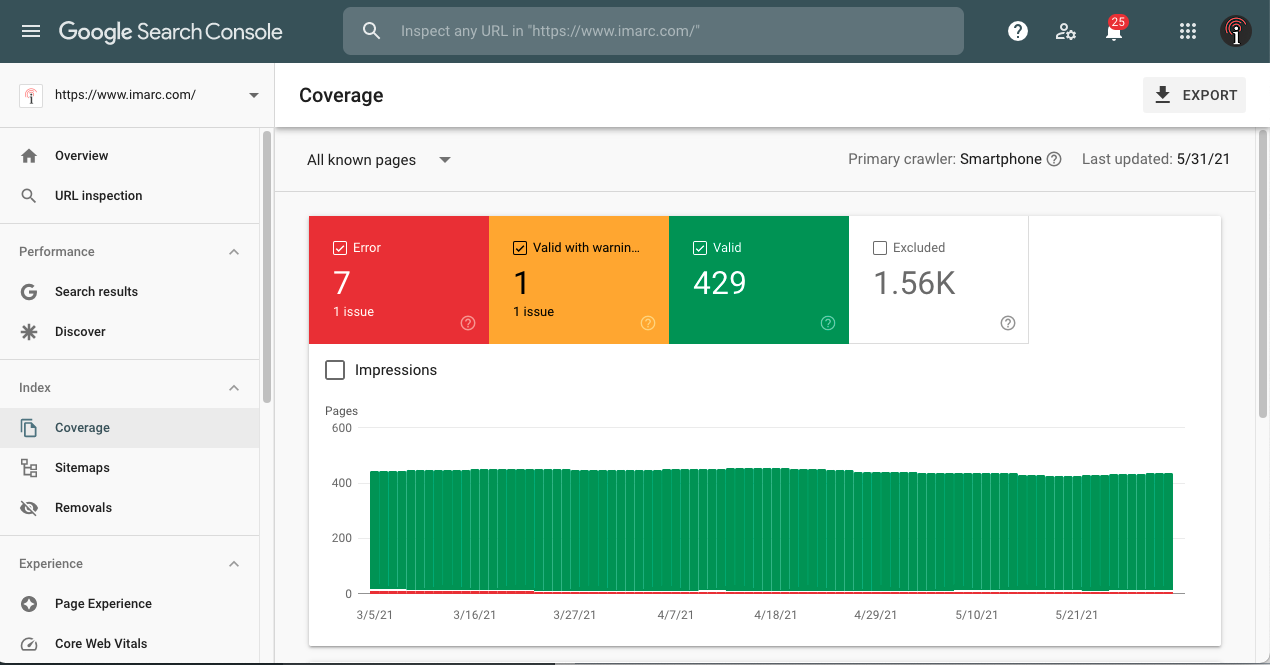Open the hamburger navigation menu
The height and width of the screenshot is (665, 1270).
(31, 31)
